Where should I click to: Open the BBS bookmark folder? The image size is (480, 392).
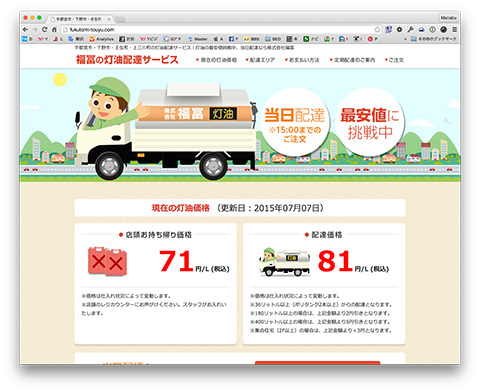[x=251, y=39]
